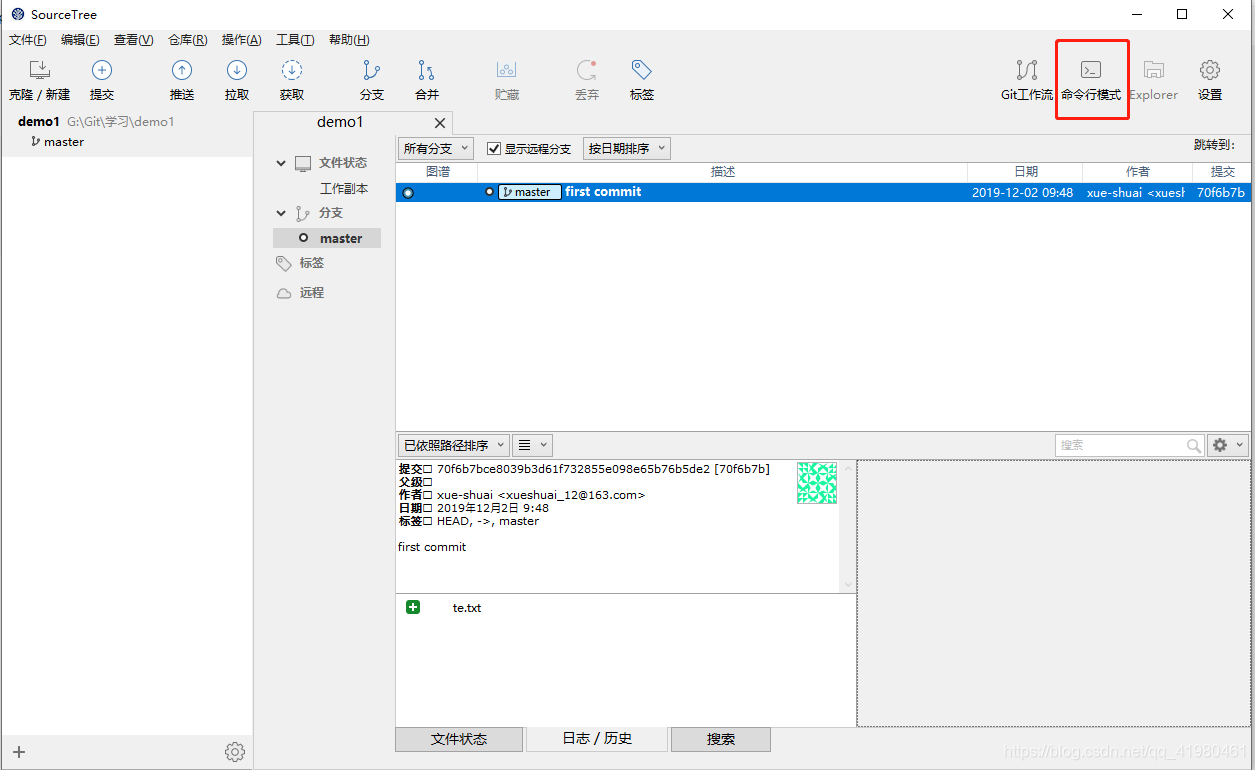Collapse the Branches (分支) section

pyautogui.click(x=281, y=213)
